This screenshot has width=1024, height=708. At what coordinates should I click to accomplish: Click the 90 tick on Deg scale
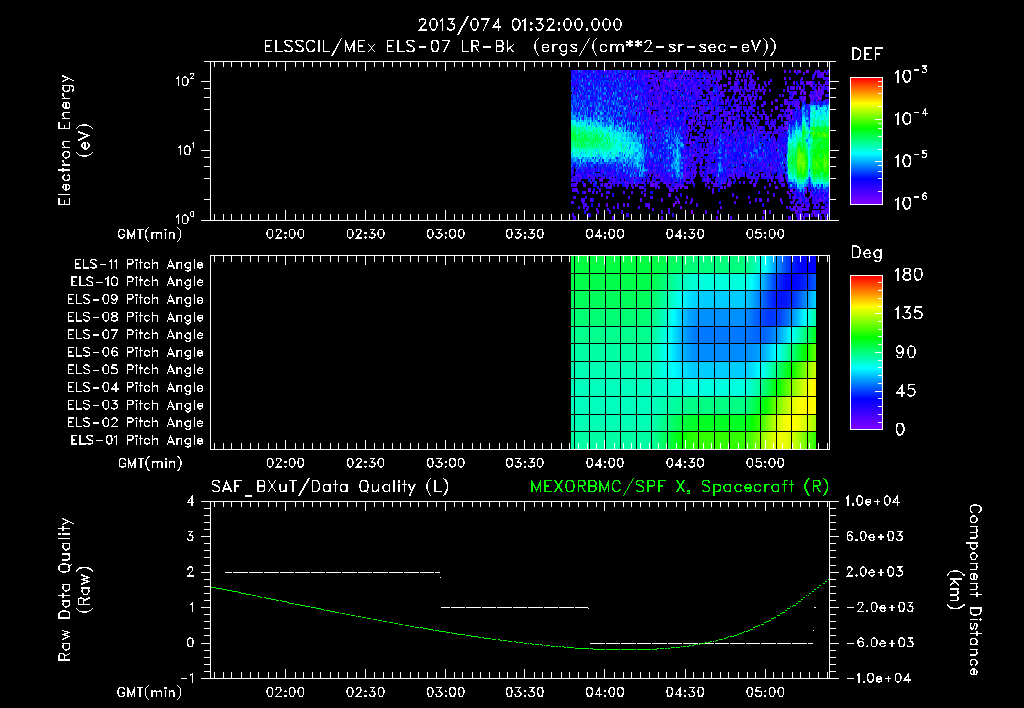pos(906,352)
